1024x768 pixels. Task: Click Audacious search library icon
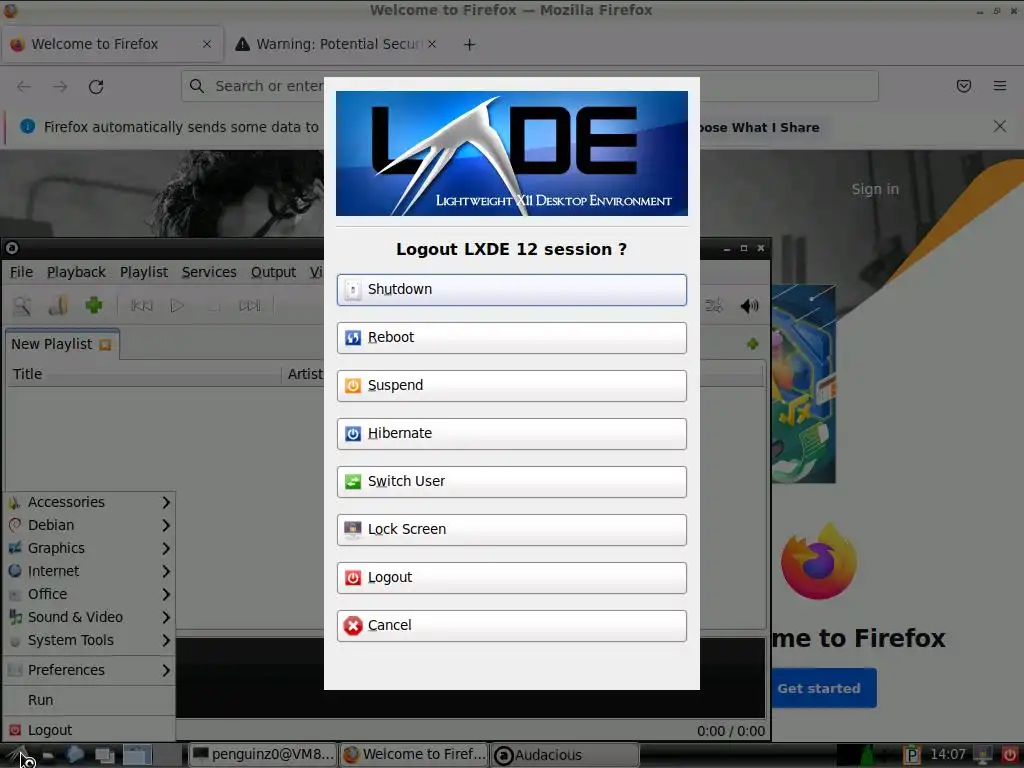22,306
